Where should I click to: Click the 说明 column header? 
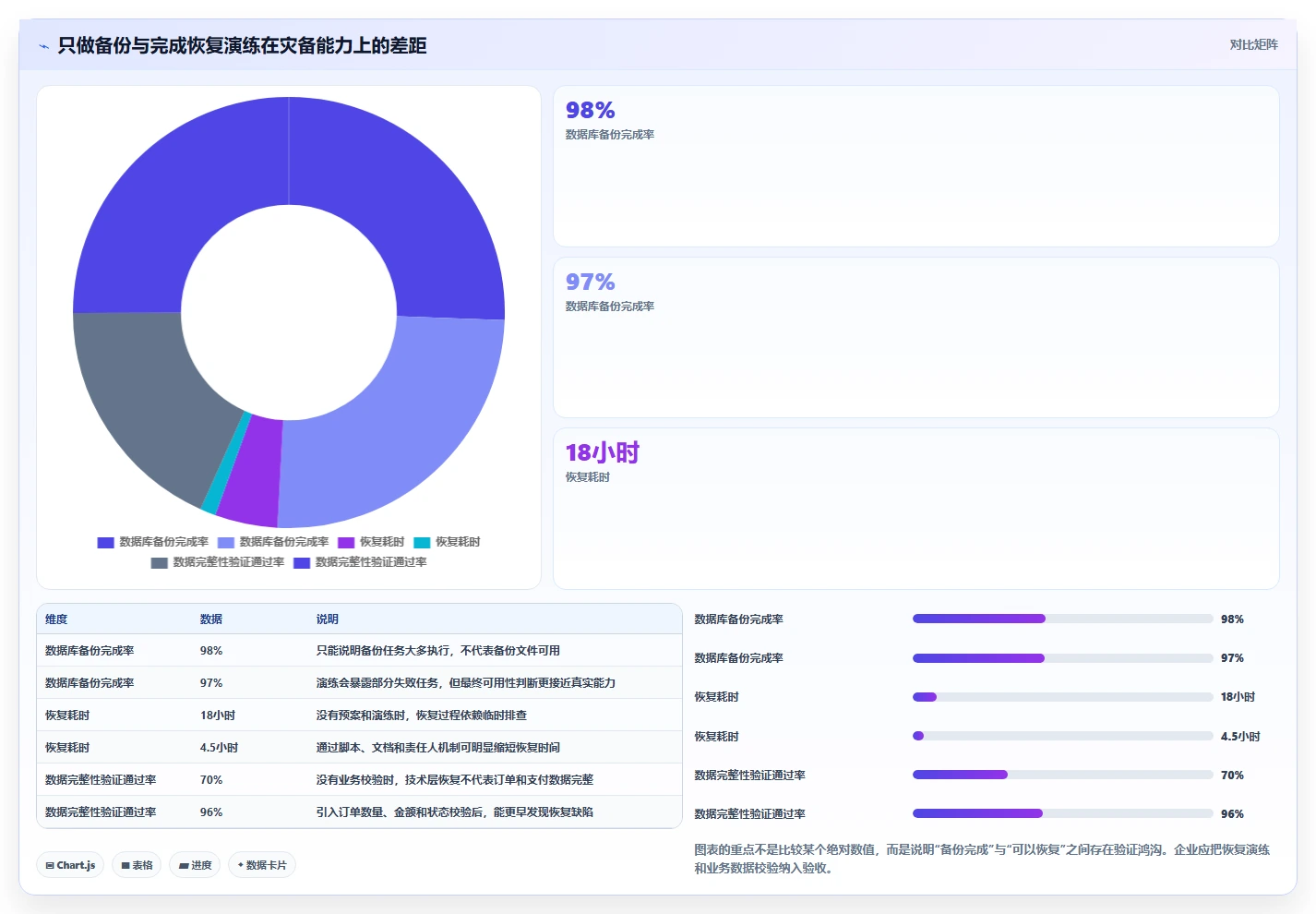pyautogui.click(x=328, y=619)
